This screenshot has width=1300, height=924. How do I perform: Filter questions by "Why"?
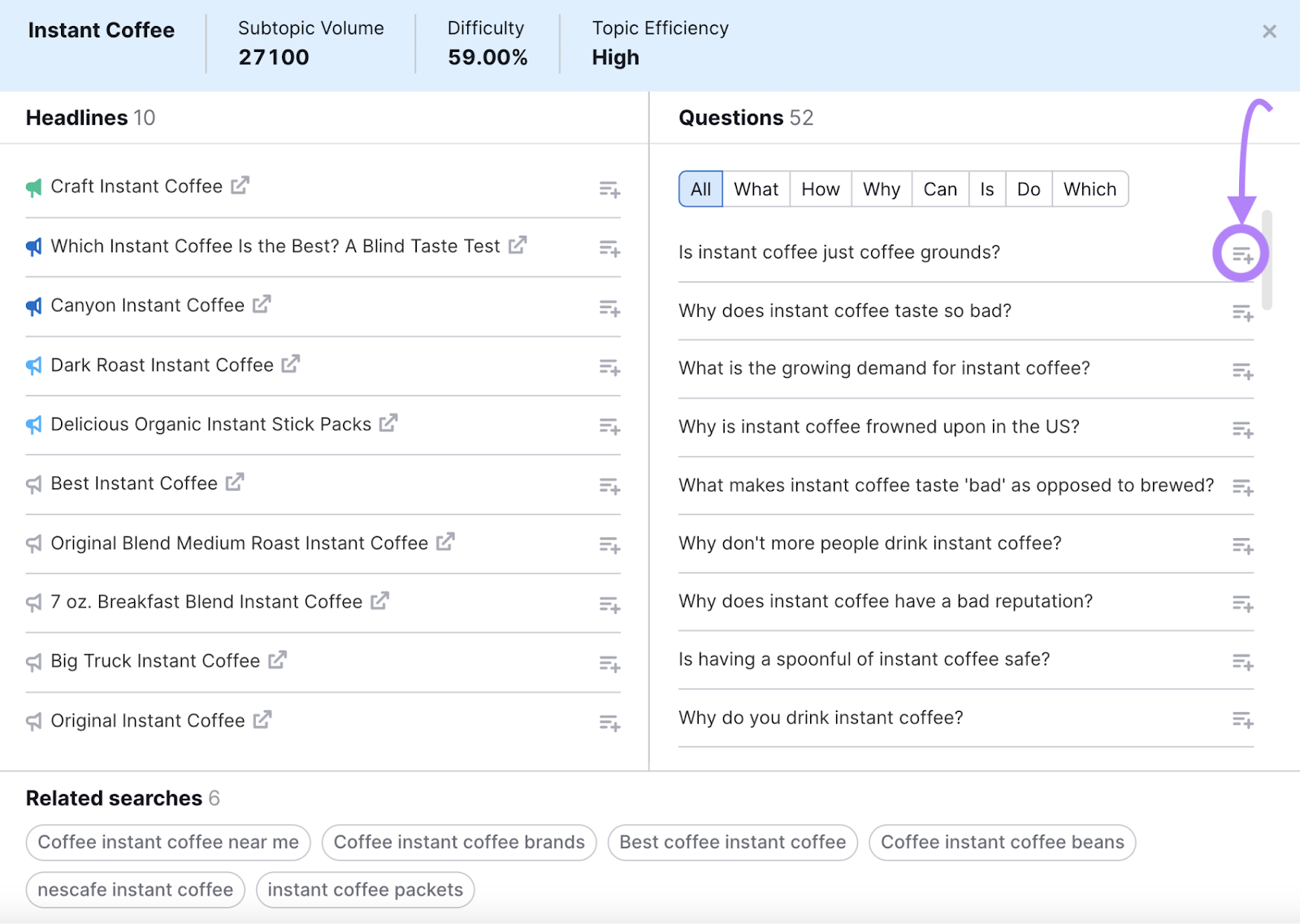881,189
